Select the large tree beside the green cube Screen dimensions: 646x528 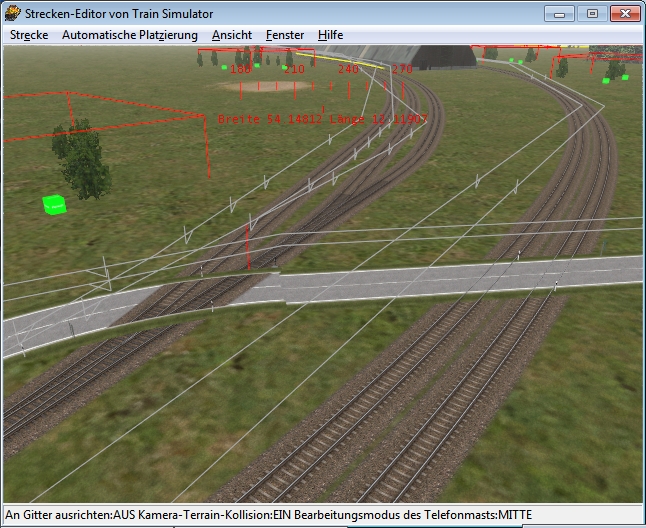pos(80,160)
